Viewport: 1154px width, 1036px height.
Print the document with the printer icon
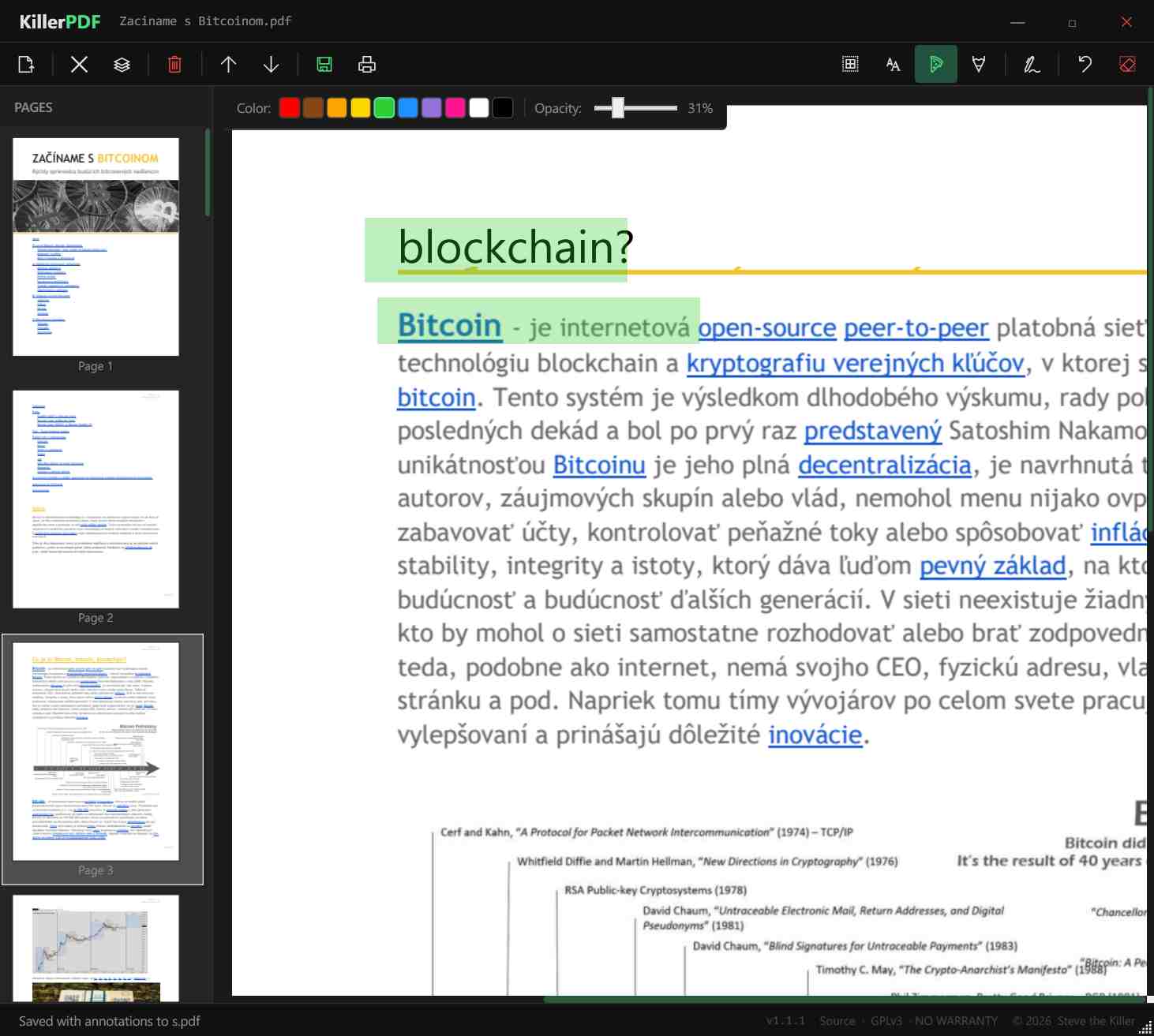[367, 65]
